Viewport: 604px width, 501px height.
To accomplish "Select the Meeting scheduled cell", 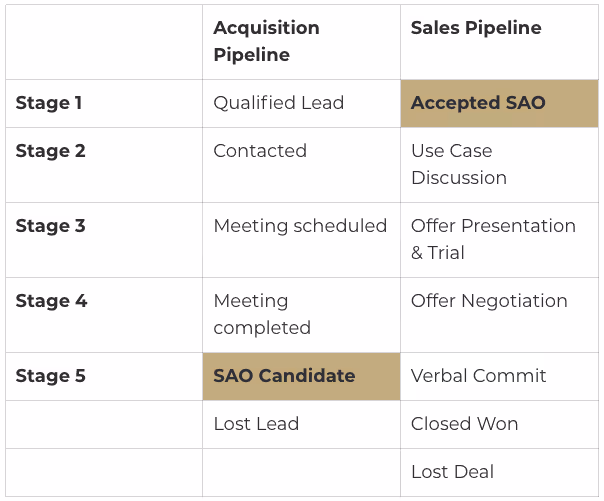I will pyautogui.click(x=301, y=240).
